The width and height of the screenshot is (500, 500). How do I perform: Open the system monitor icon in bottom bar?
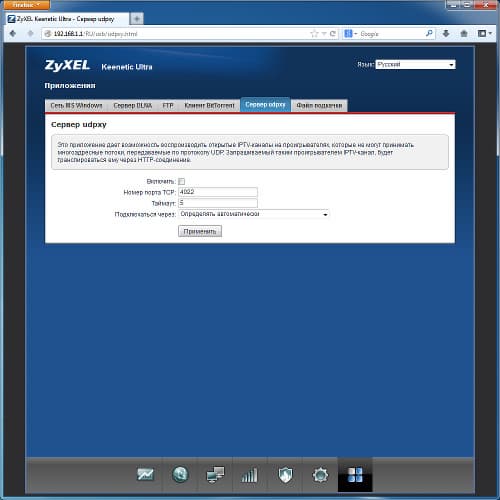coord(145,474)
